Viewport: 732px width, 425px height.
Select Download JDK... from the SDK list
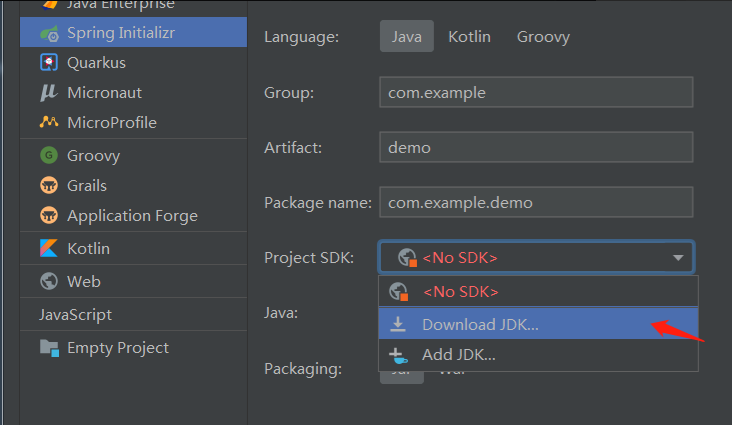[x=538, y=324]
